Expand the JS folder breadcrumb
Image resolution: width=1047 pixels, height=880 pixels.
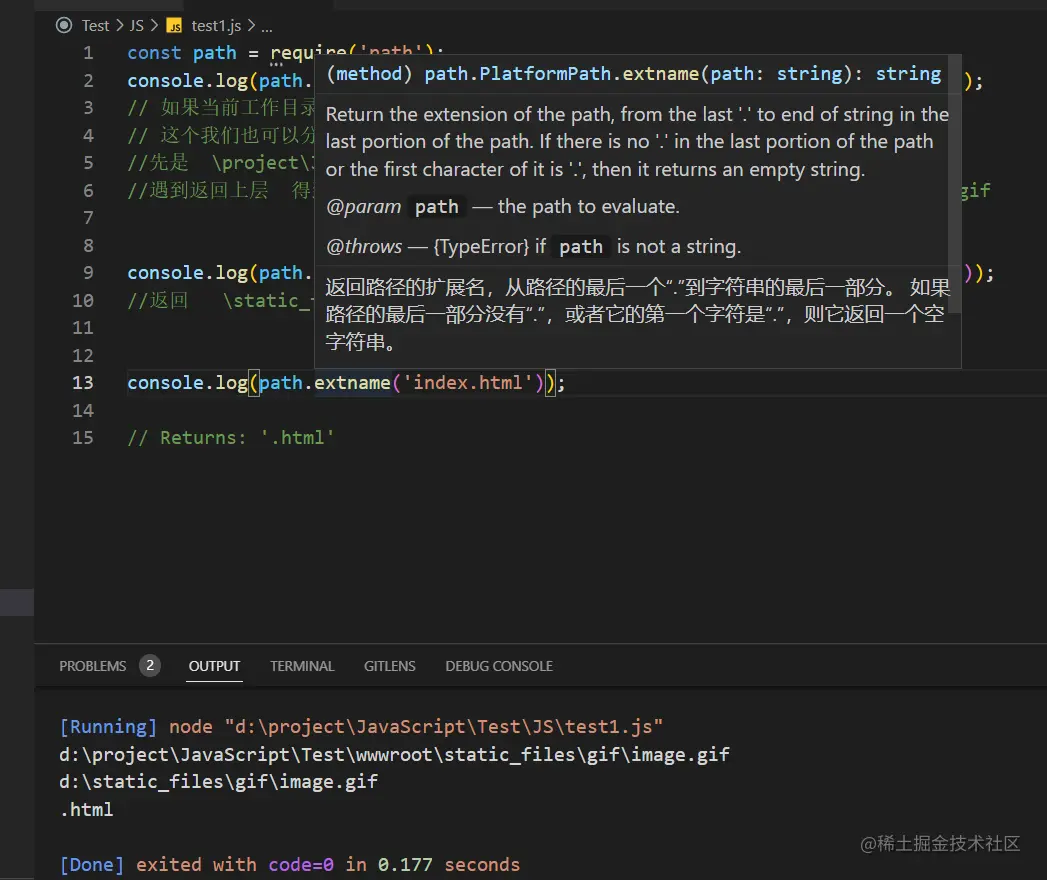[x=137, y=26]
